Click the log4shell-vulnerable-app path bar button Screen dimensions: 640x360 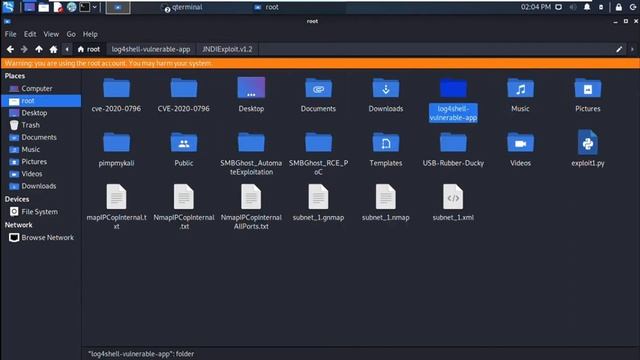point(151,49)
